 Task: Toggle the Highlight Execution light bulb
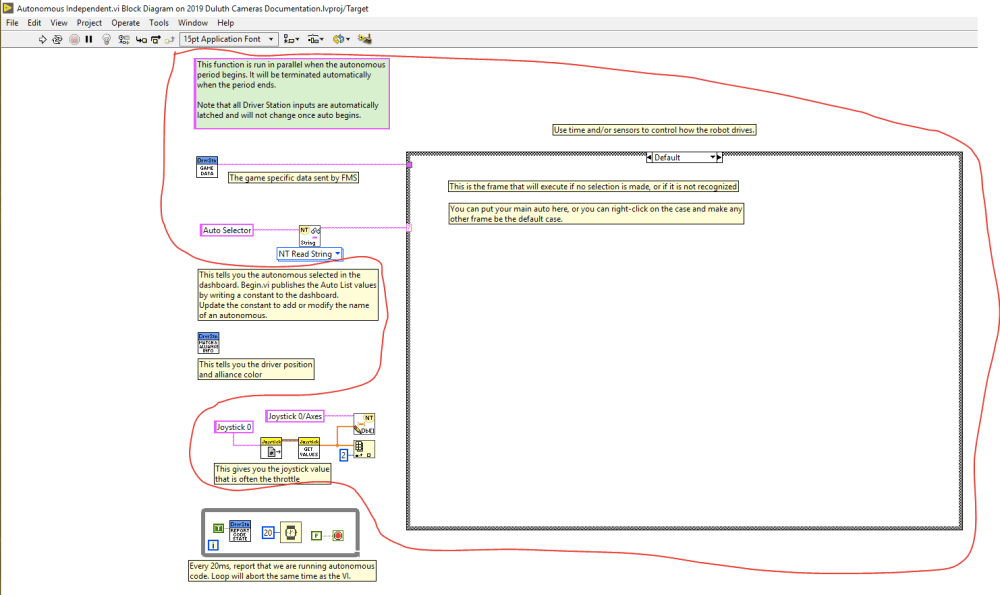coord(106,39)
